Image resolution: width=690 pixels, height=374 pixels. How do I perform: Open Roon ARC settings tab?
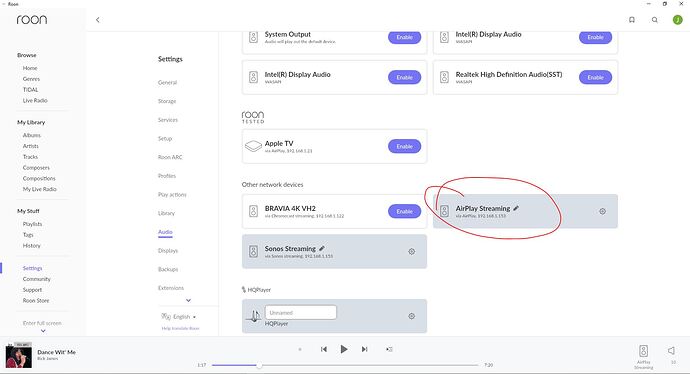click(x=170, y=157)
